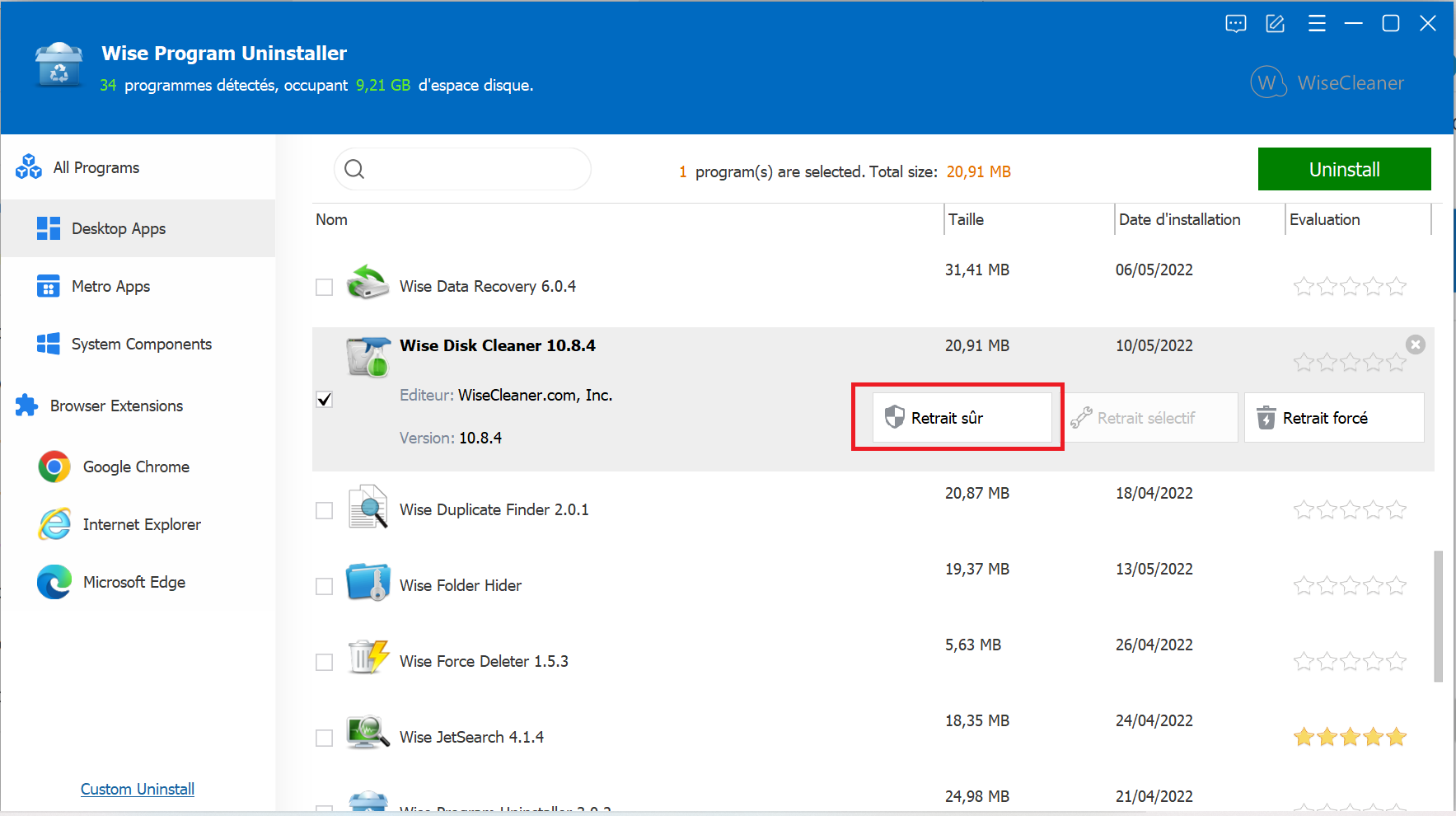Viewport: 1456px width, 816px height.
Task: Click the Wise Folder Hider program icon
Action: coord(368,582)
